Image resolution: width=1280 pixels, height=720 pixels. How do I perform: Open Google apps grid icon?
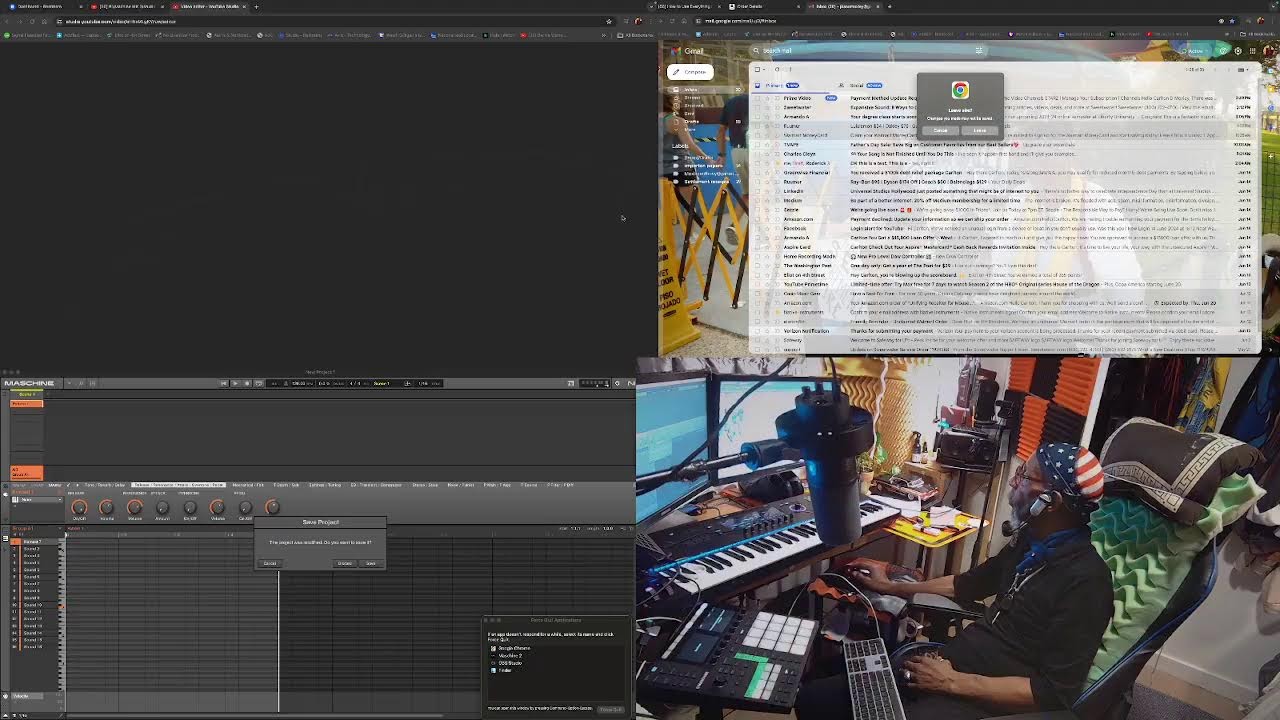1252,51
